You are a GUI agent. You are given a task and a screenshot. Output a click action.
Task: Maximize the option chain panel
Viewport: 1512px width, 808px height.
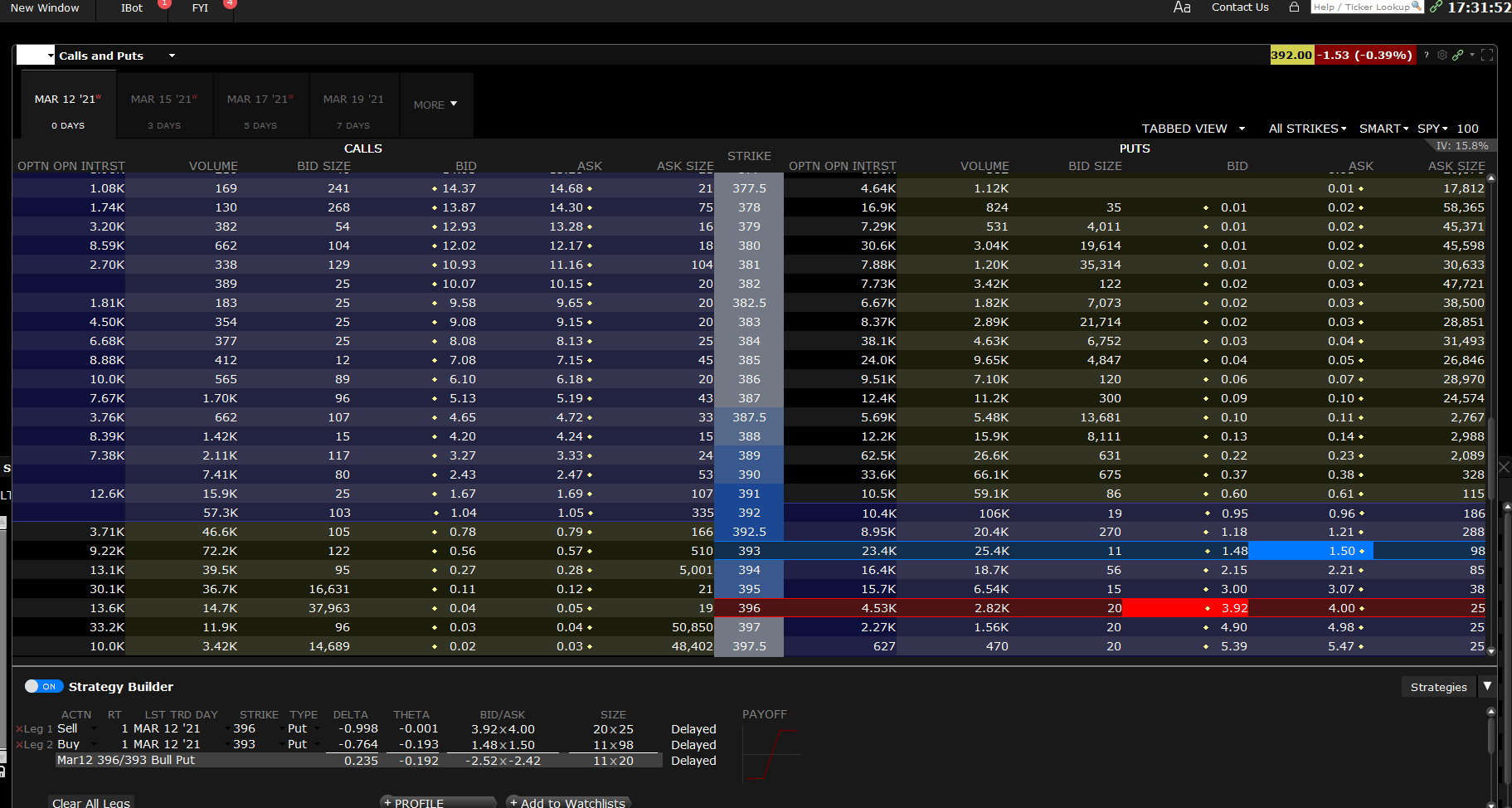pyautogui.click(x=1487, y=55)
